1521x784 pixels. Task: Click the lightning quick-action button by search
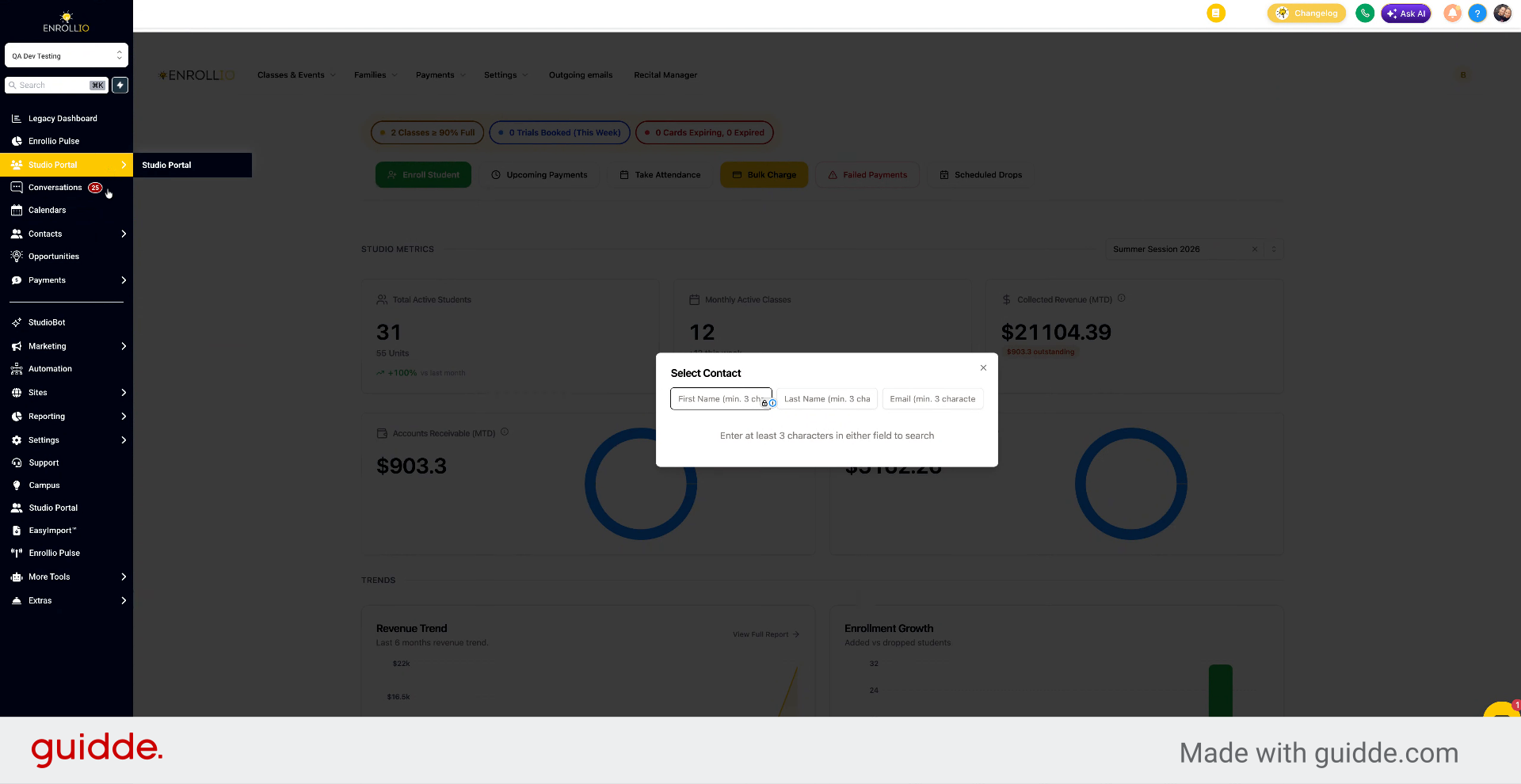[120, 86]
